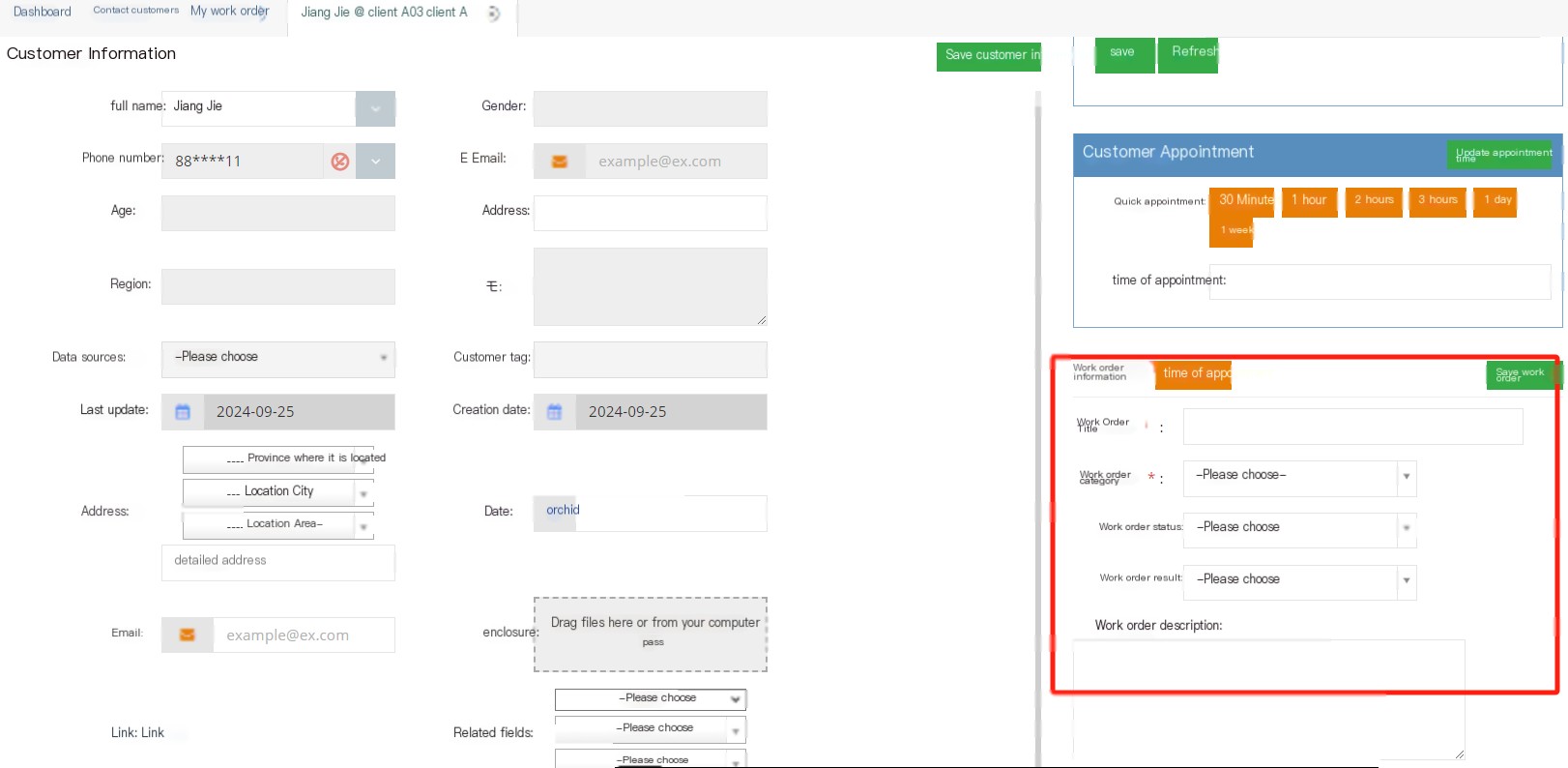Open the Work order status dropdown
The width and height of the screenshot is (1568, 768).
1300,528
